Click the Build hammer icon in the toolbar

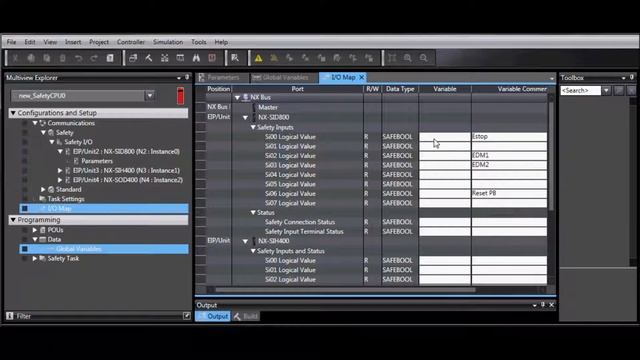click(149, 58)
